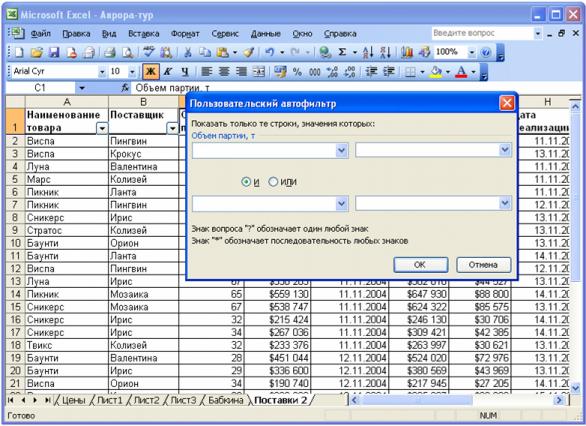Open filter arrow for Поставщик column
586x426 pixels.
click(172, 129)
